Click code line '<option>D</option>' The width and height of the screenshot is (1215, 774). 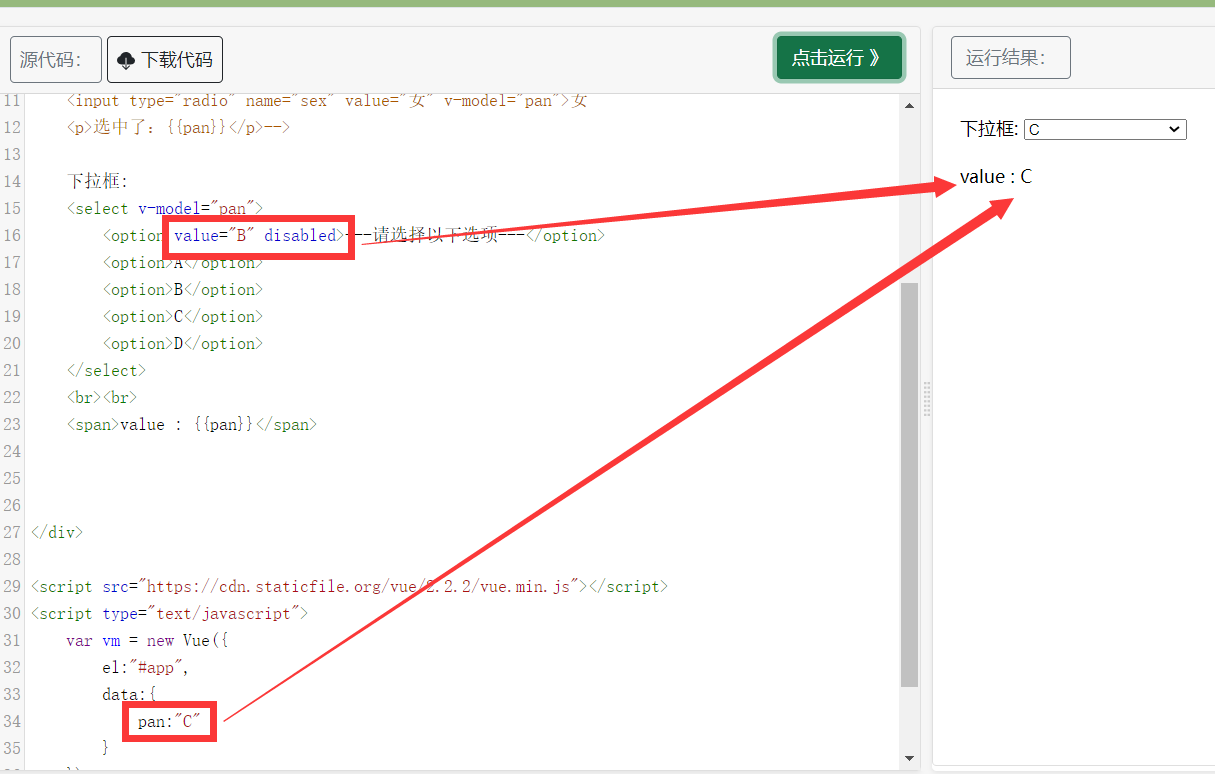(182, 343)
